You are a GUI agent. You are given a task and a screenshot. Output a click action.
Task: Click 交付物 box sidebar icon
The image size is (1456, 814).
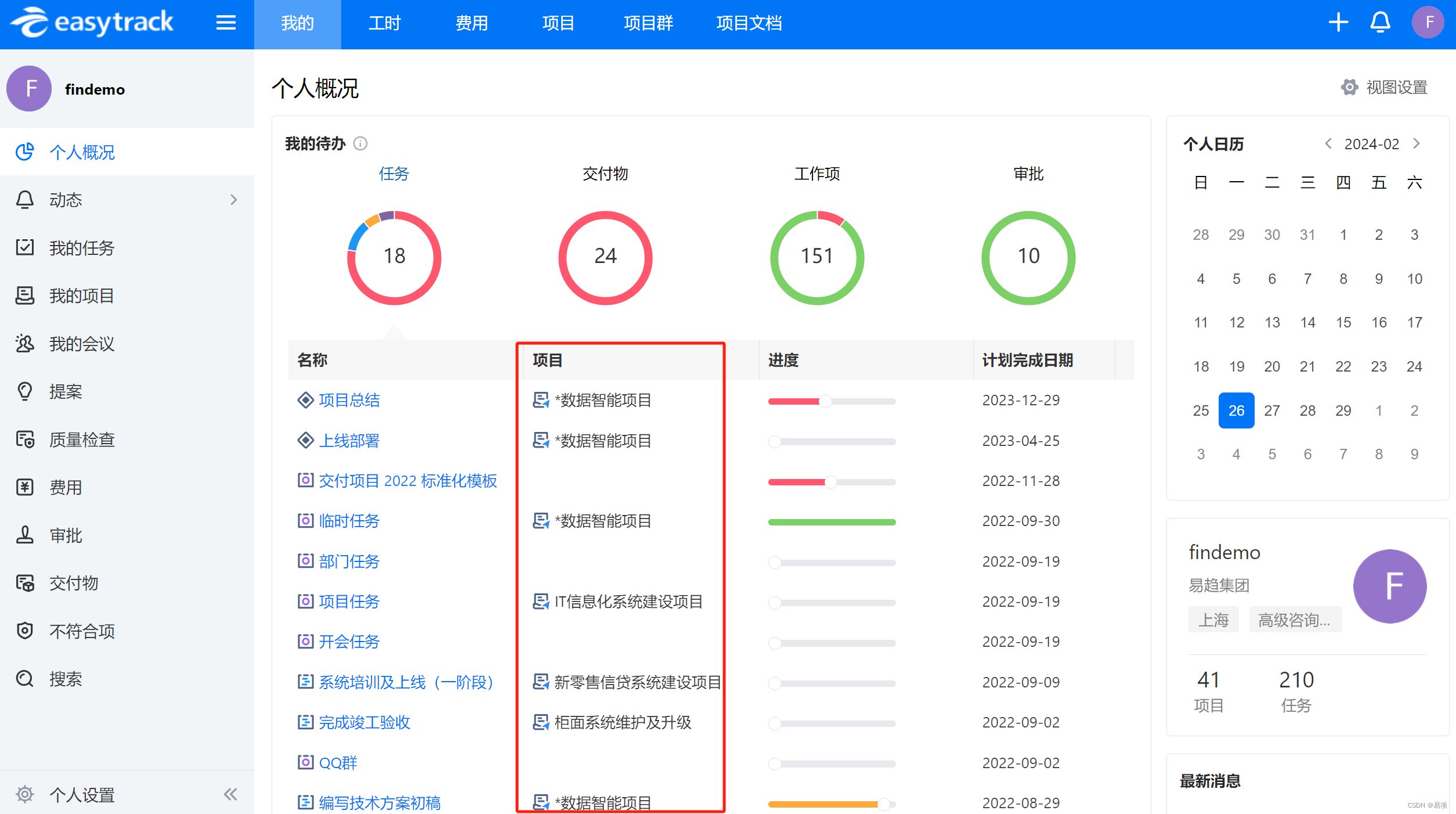pos(24,583)
